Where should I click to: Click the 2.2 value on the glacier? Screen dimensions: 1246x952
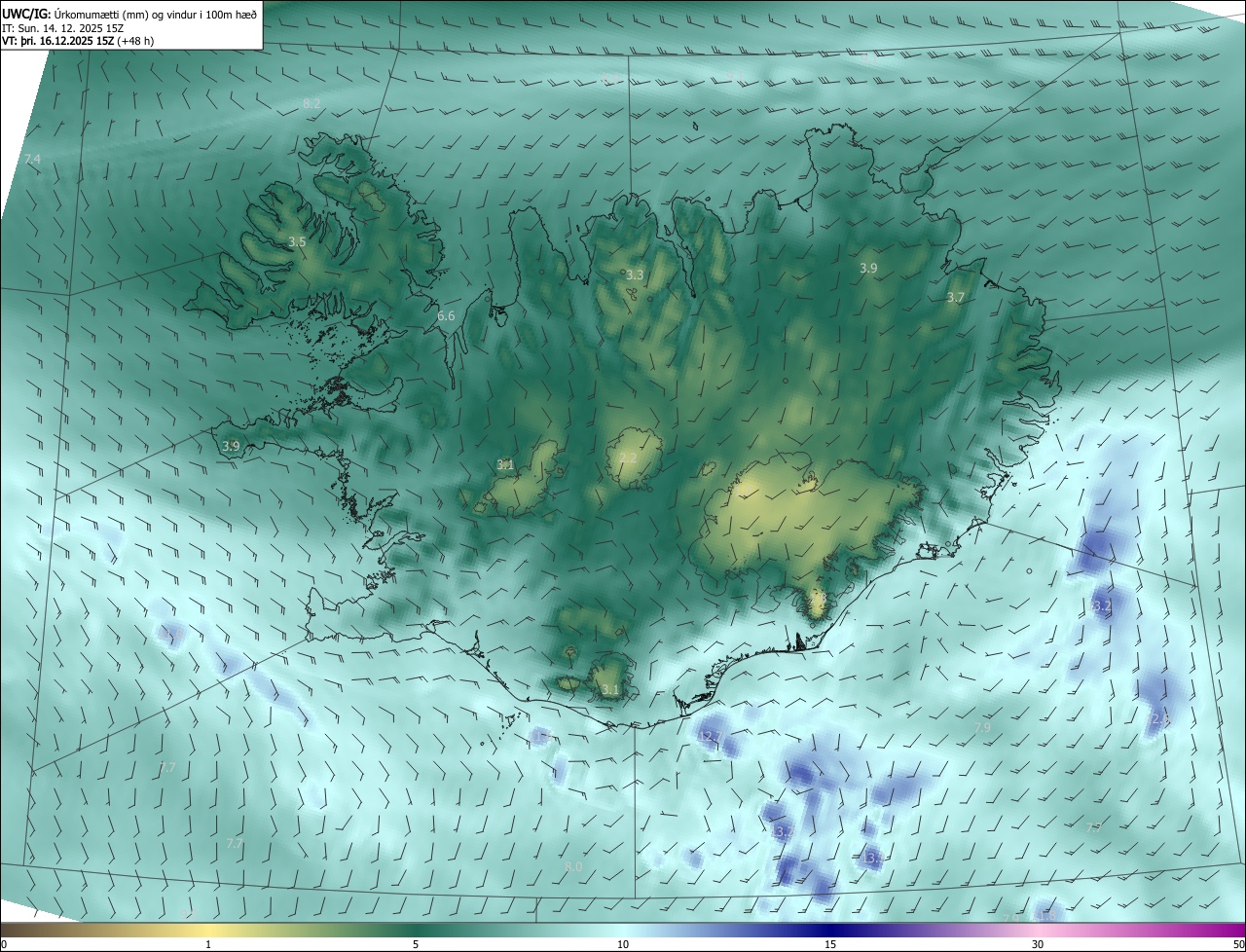628,458
